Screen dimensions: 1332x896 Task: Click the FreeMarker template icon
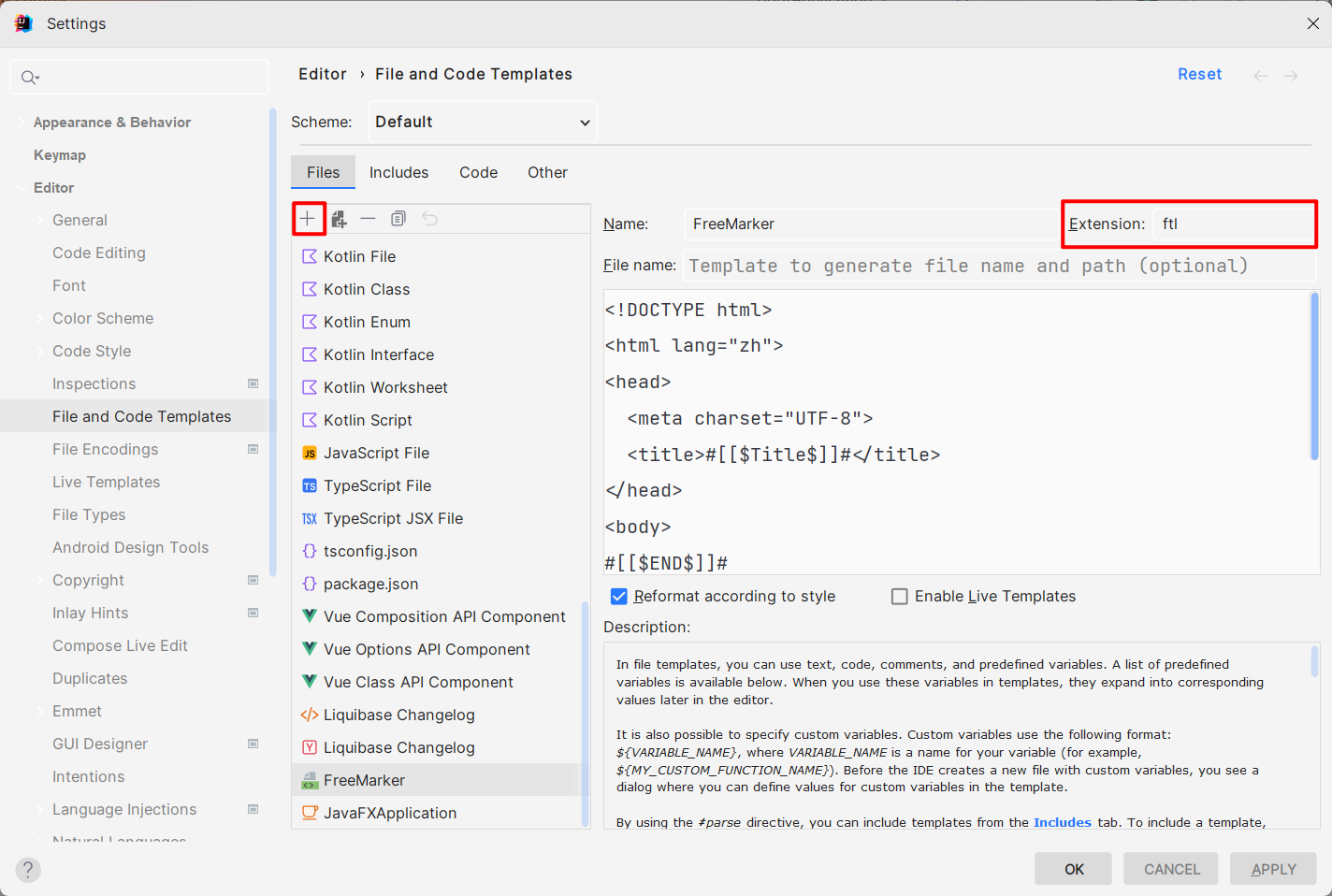(310, 780)
